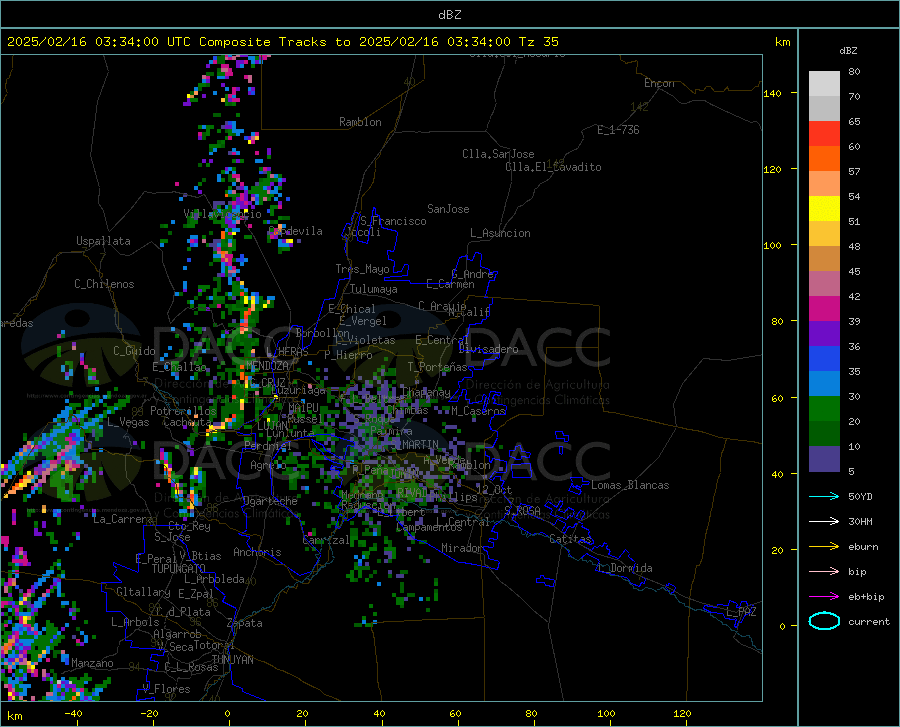Click the 'C_Chilenos' map label
Screen dimensions: 900x727
pyautogui.click(x=104, y=284)
